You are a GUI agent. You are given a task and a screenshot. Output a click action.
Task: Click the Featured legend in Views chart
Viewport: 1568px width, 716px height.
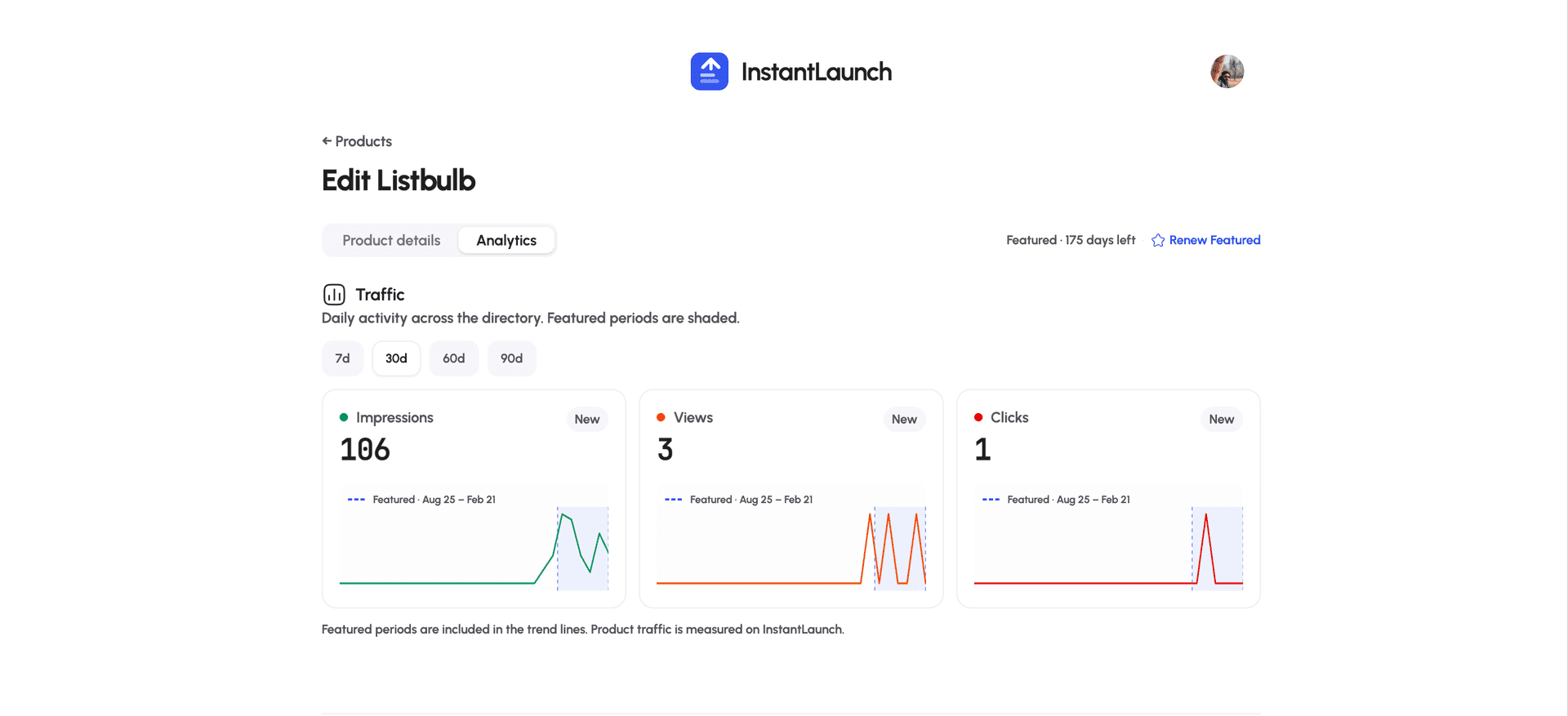coord(739,500)
